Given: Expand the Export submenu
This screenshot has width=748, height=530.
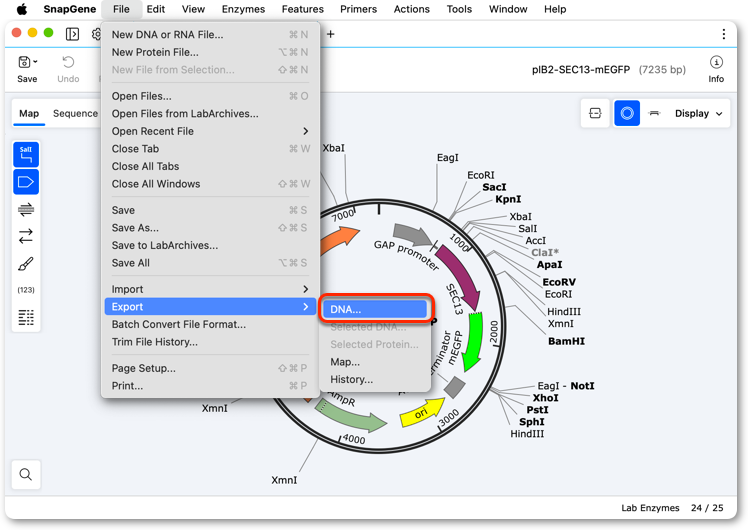Looking at the screenshot, I should coord(210,307).
